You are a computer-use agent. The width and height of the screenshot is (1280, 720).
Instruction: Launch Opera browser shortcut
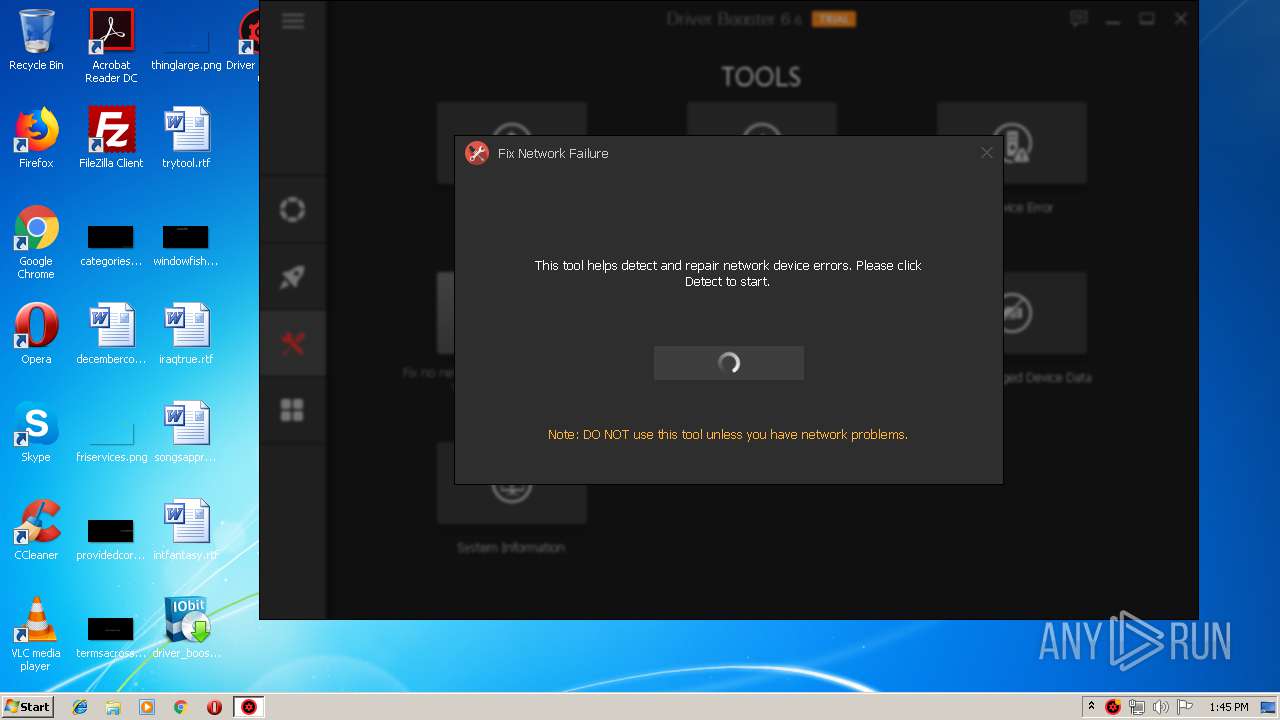[36, 334]
